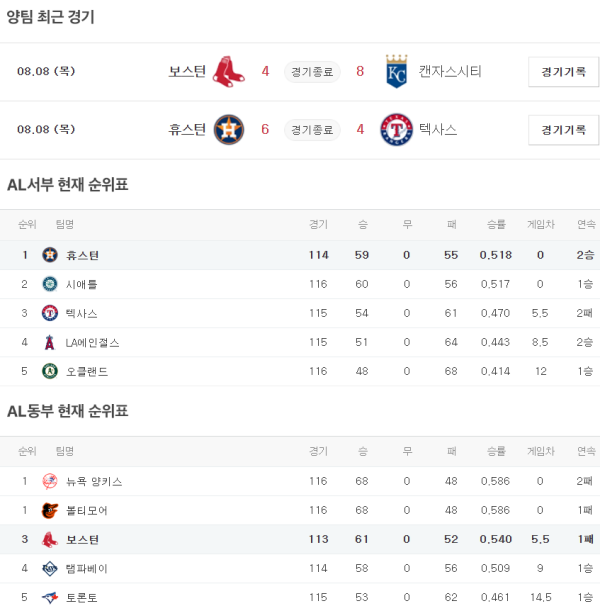Click the New York Yankees logo in standings
Image resolution: width=600 pixels, height=606 pixels.
click(x=50, y=481)
